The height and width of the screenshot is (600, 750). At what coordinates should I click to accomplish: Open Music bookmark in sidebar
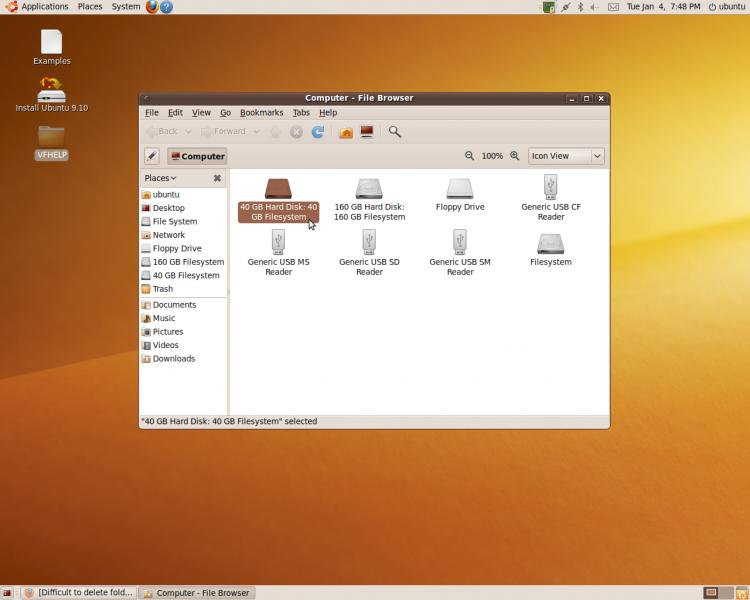(x=183, y=318)
